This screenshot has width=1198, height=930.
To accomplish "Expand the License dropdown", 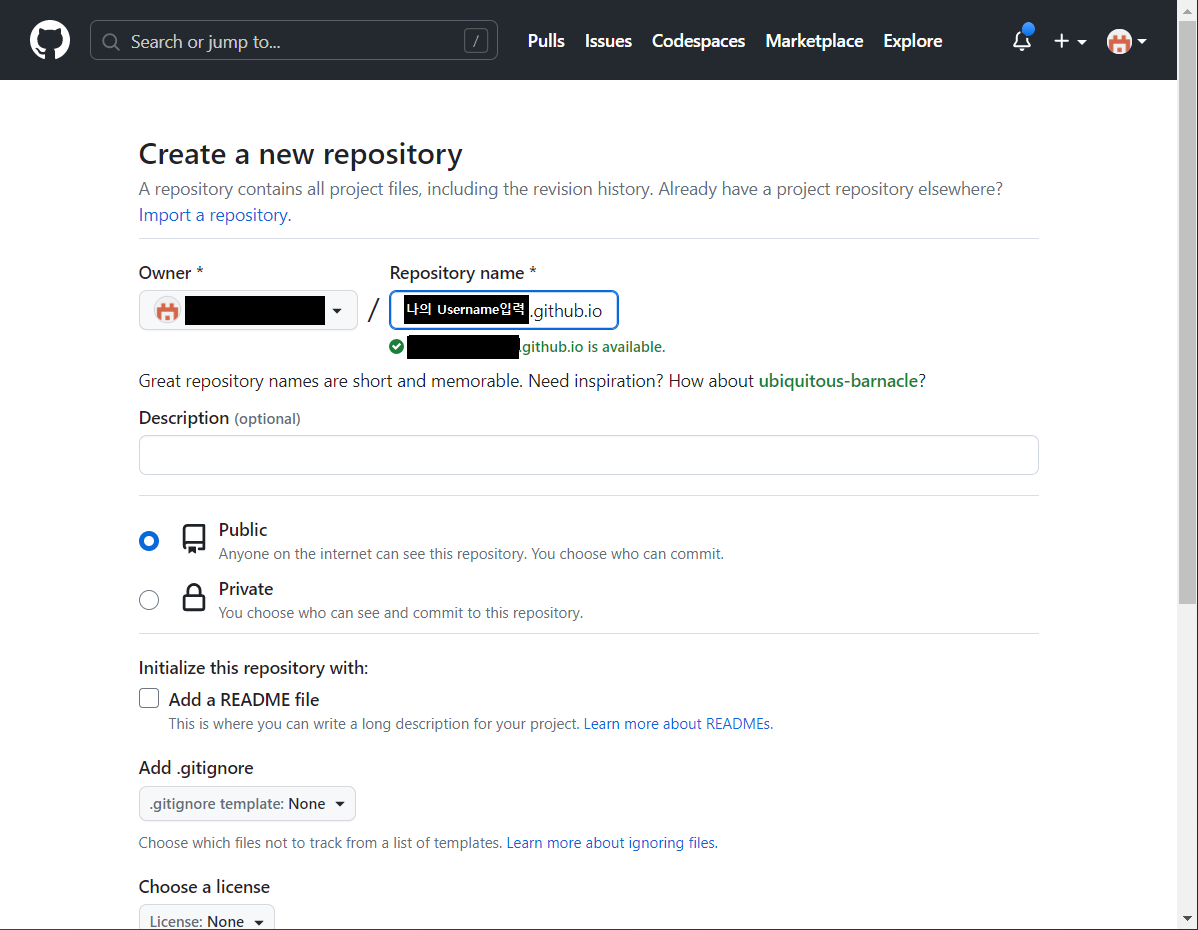I will point(206,919).
